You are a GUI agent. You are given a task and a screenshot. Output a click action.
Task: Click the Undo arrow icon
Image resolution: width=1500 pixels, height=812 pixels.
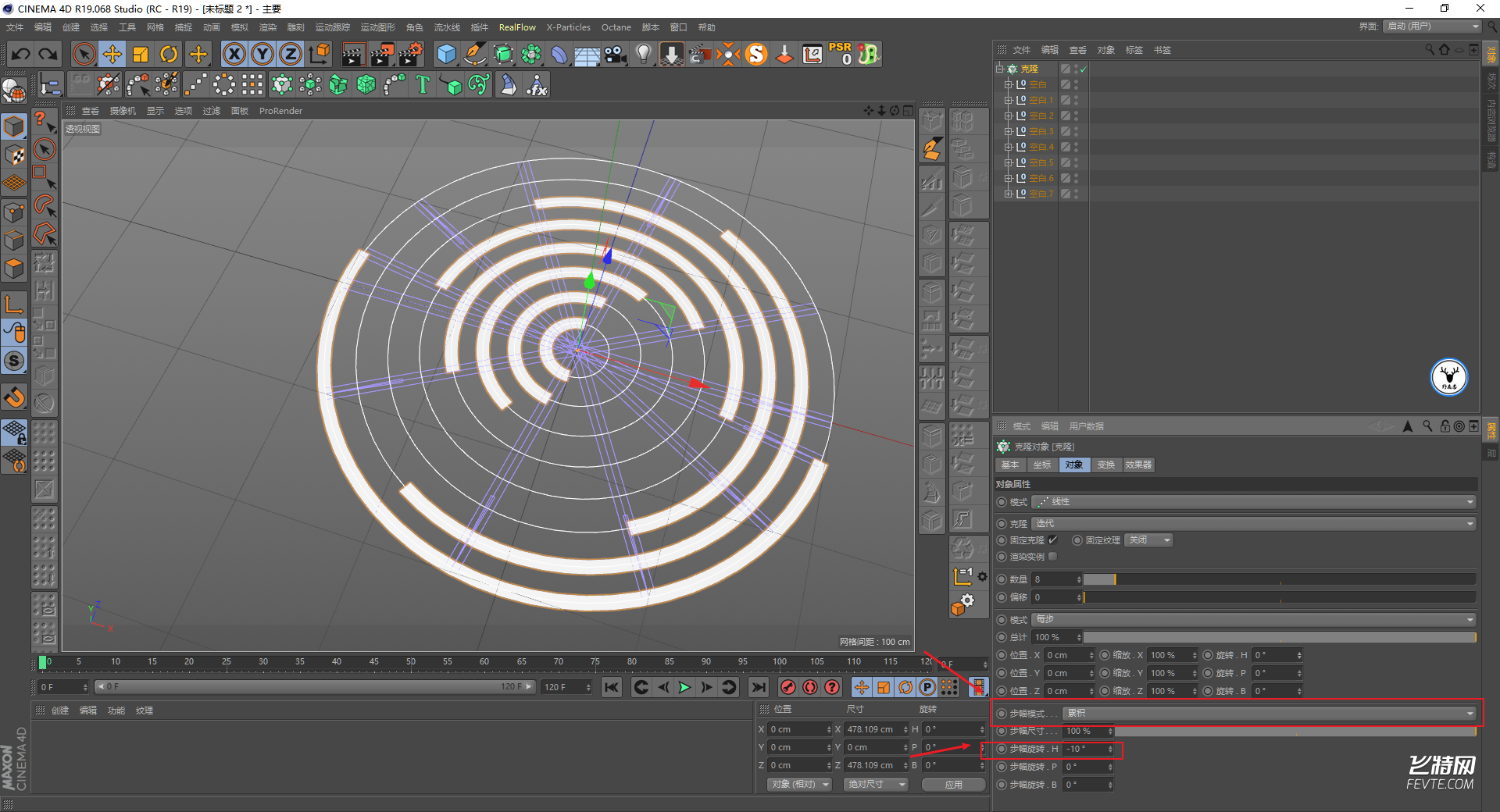click(x=21, y=54)
